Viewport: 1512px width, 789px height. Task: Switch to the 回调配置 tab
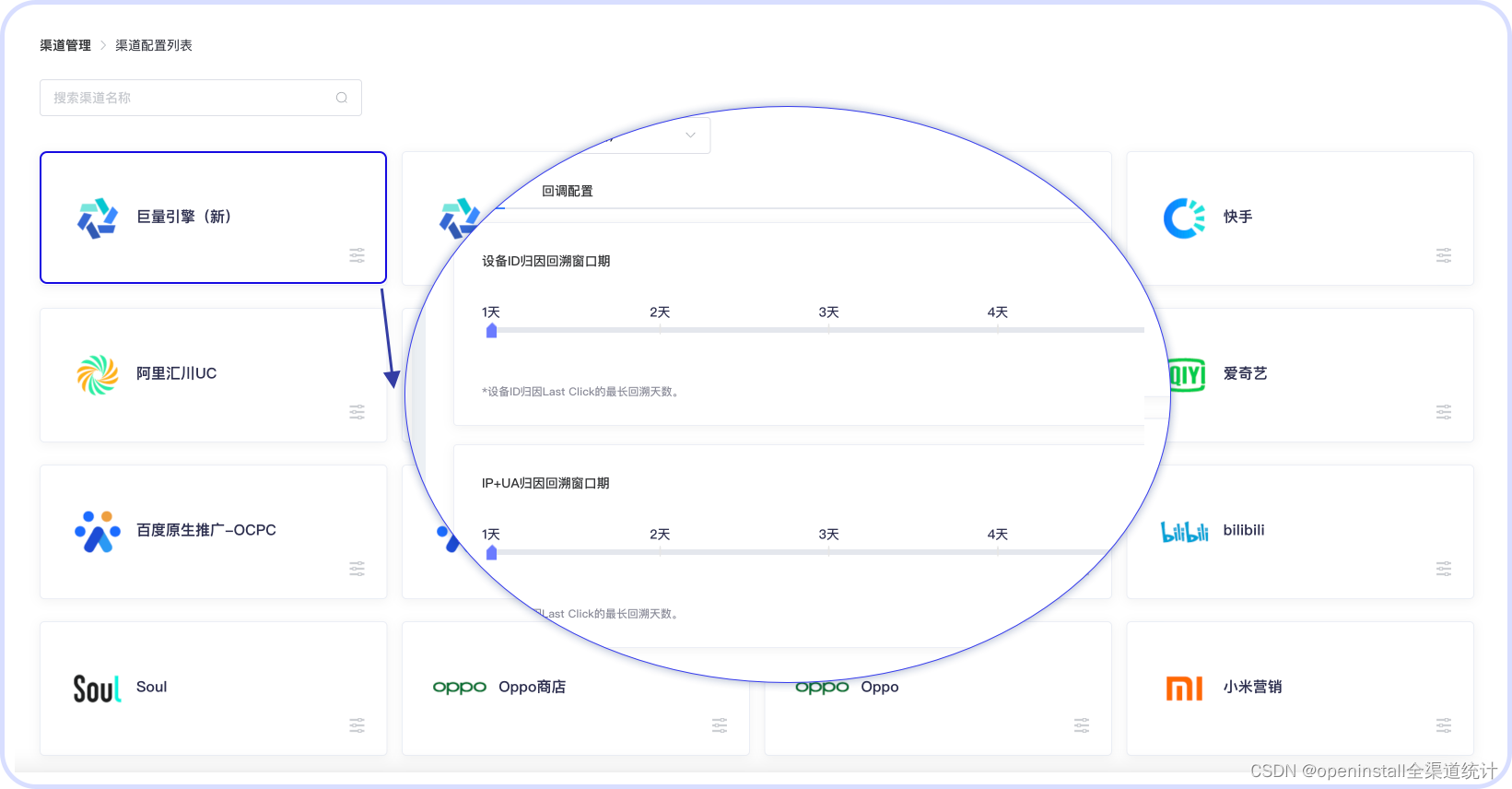point(568,191)
